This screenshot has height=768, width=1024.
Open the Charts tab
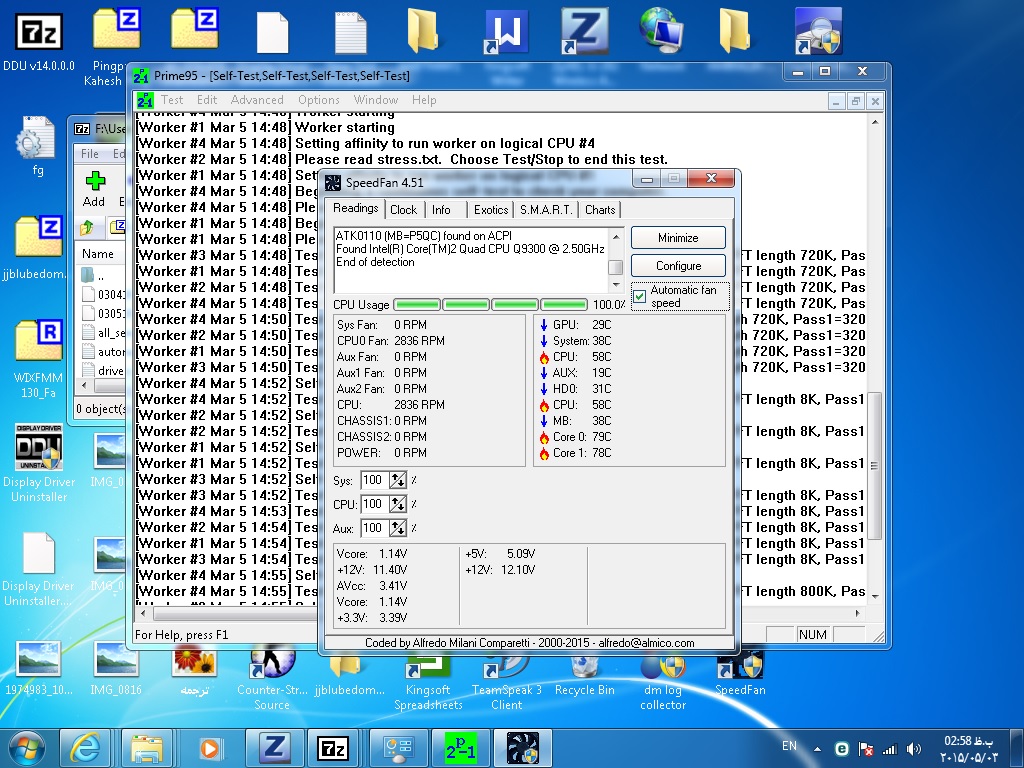pyautogui.click(x=600, y=210)
